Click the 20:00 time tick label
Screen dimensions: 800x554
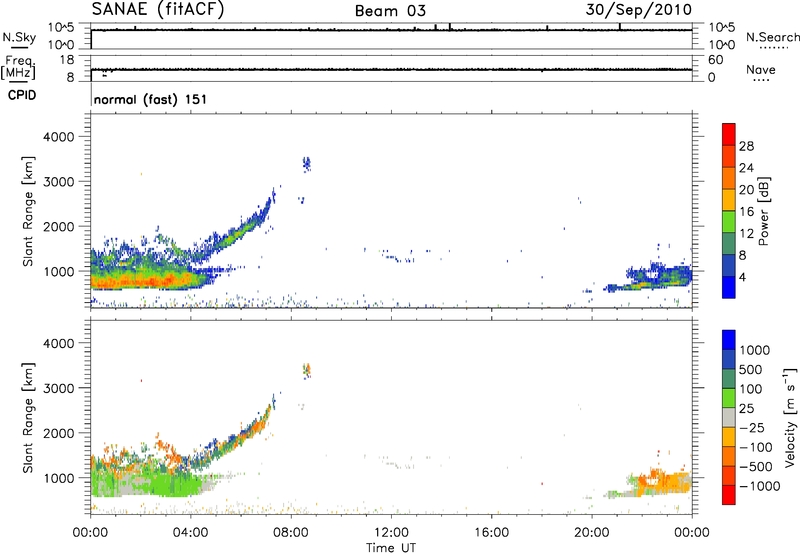pyautogui.click(x=592, y=533)
